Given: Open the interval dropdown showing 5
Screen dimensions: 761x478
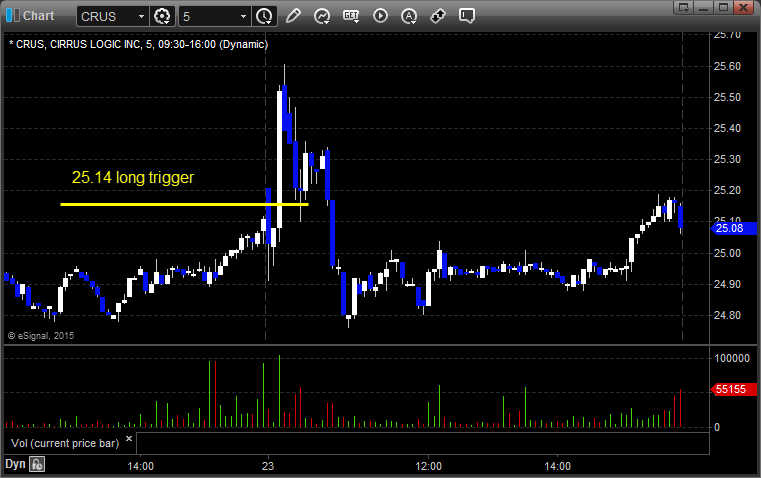Looking at the screenshot, I should click(x=215, y=16).
